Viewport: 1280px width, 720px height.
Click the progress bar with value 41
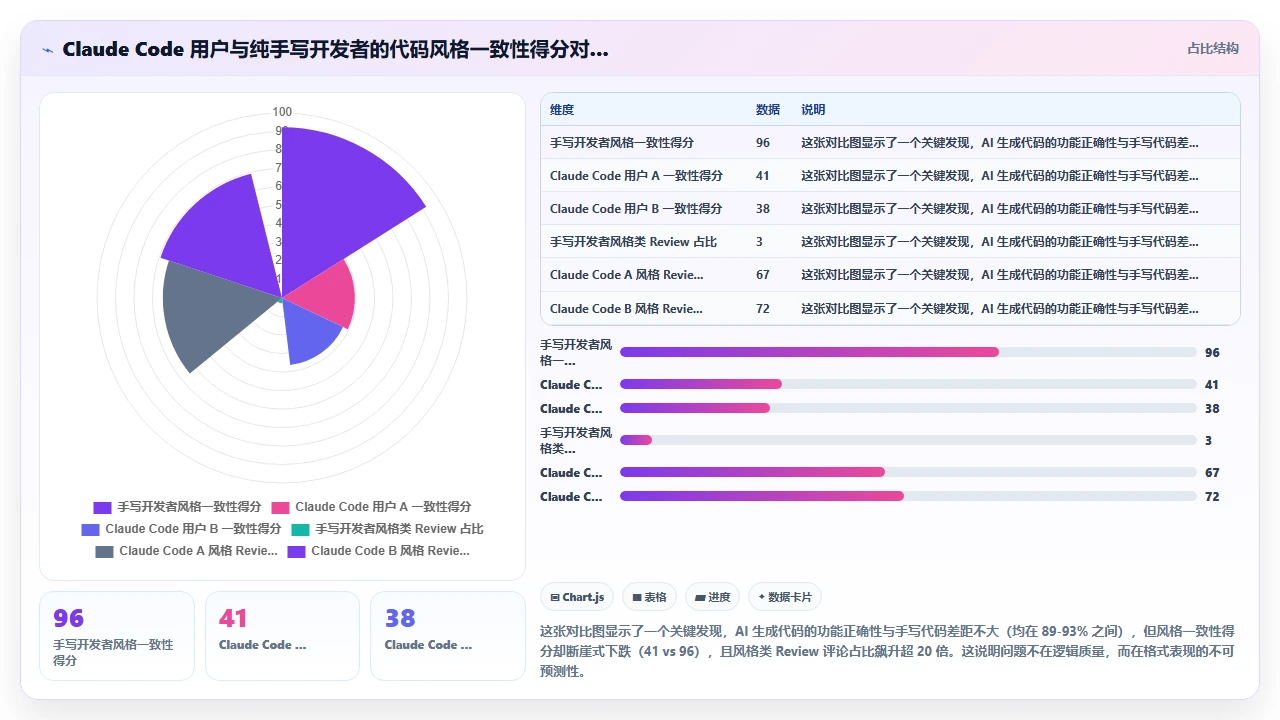tap(908, 384)
